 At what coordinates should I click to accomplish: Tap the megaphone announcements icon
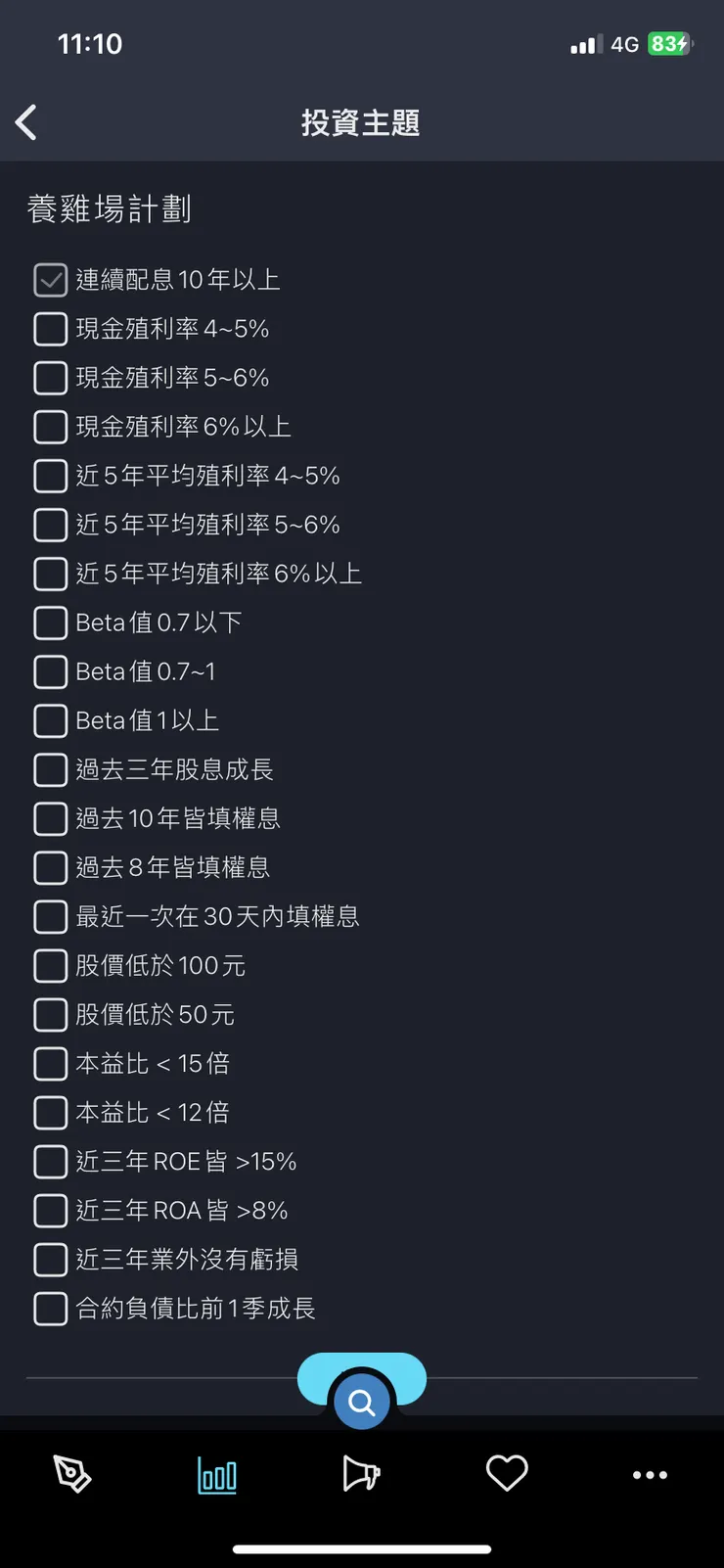point(361,1474)
